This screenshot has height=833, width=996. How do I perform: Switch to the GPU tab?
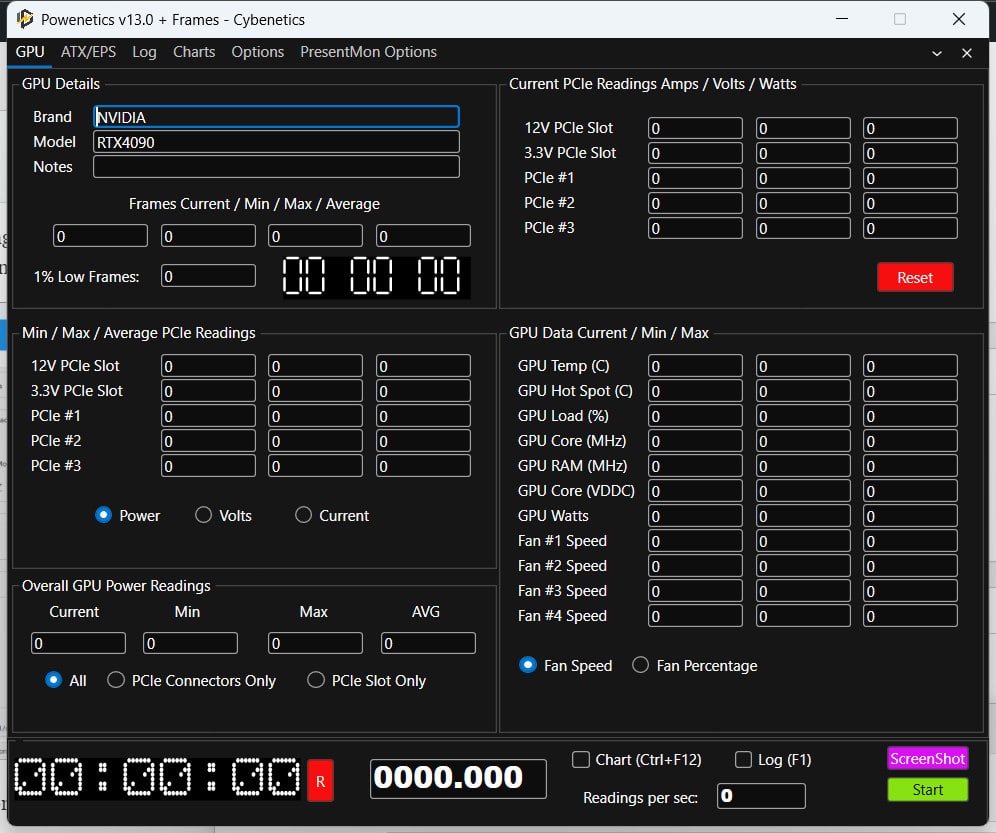pyautogui.click(x=30, y=52)
